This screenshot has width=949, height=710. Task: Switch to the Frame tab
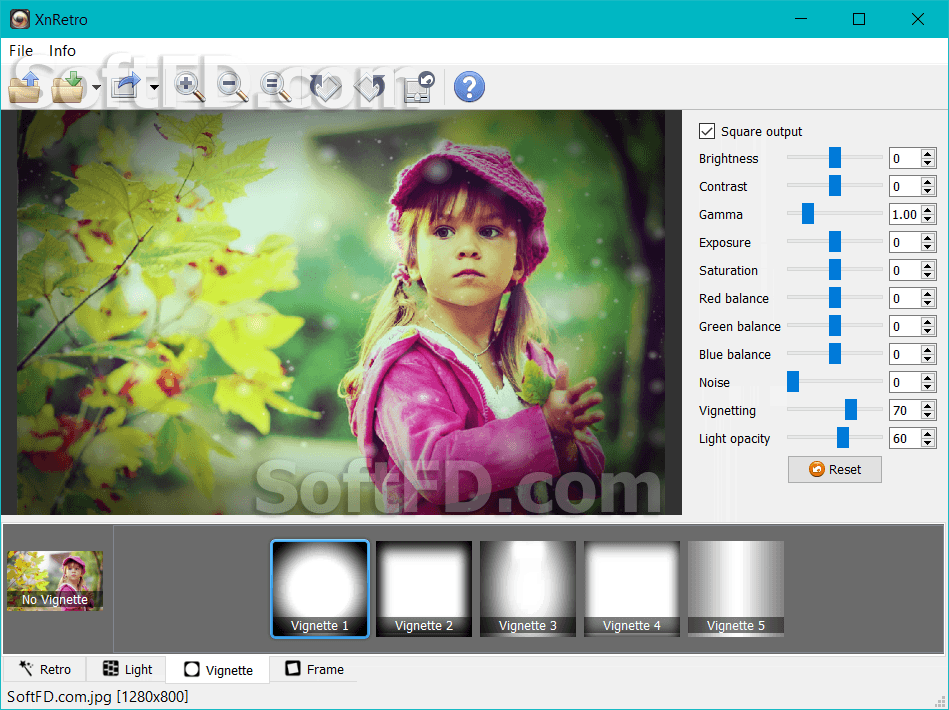pos(314,669)
